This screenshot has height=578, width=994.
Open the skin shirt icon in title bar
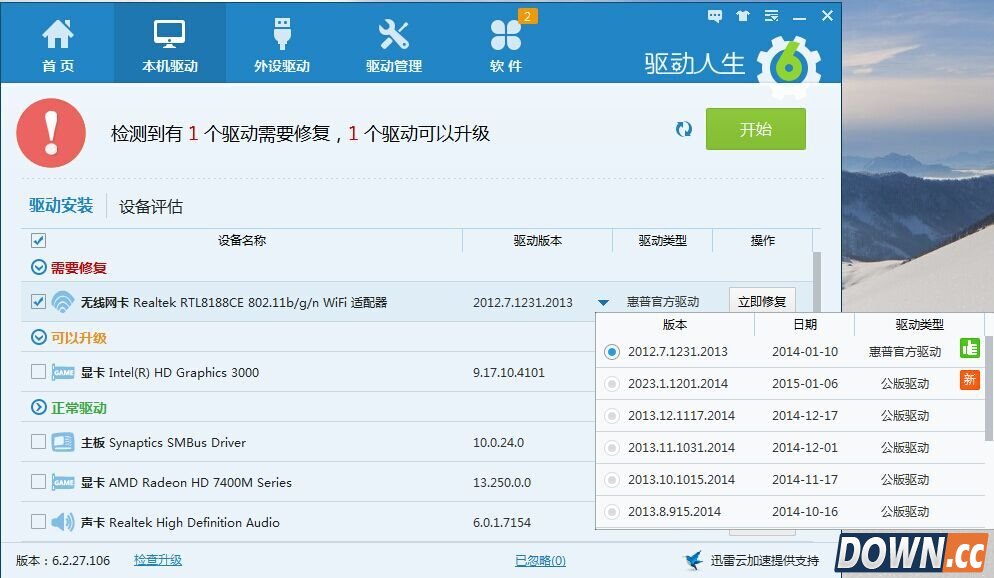coord(742,16)
